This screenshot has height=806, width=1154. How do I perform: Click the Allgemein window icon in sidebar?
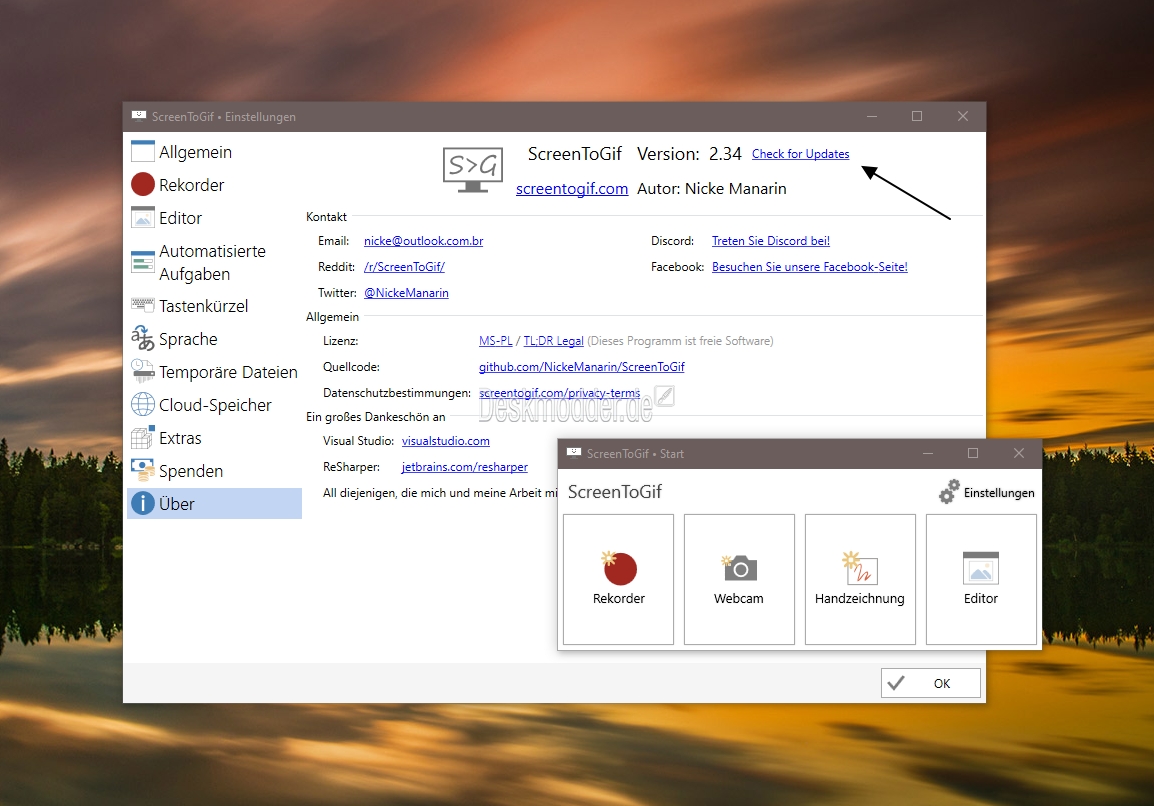point(143,151)
